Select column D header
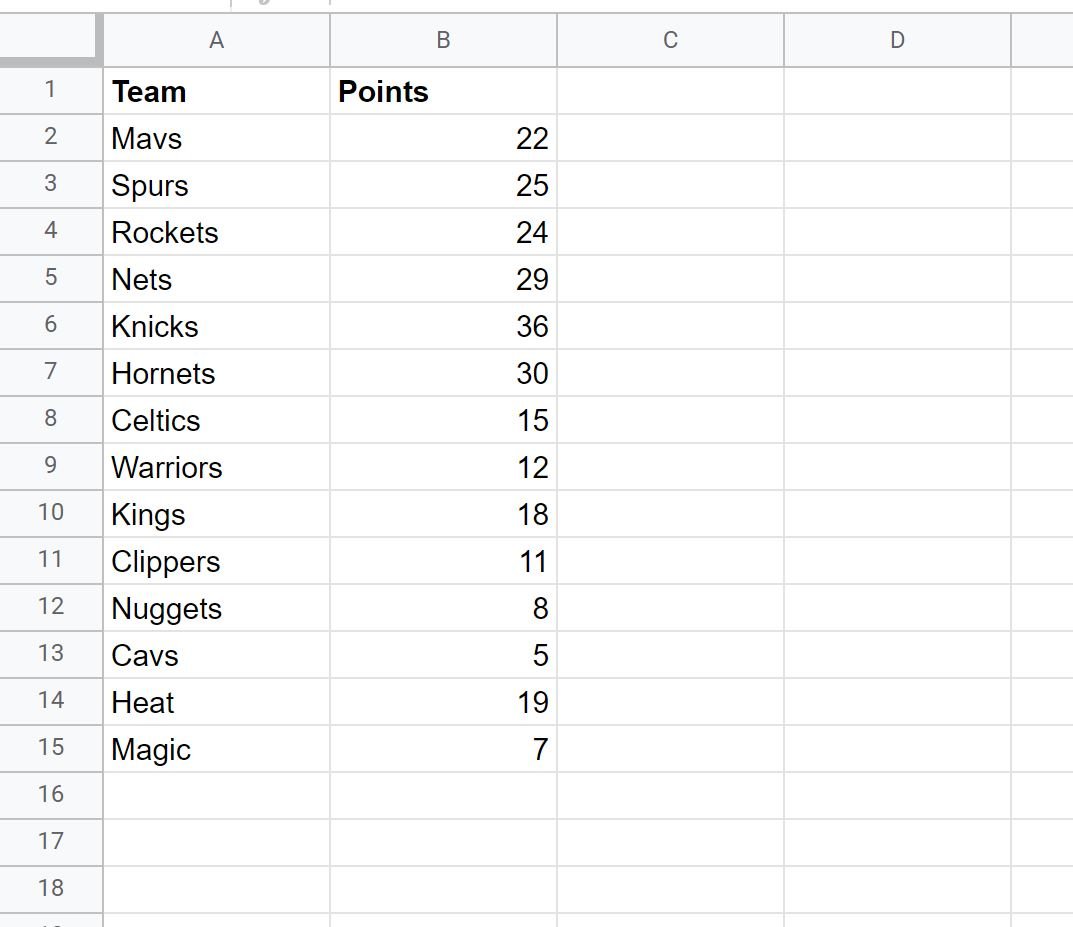The image size is (1073, 927). (897, 40)
